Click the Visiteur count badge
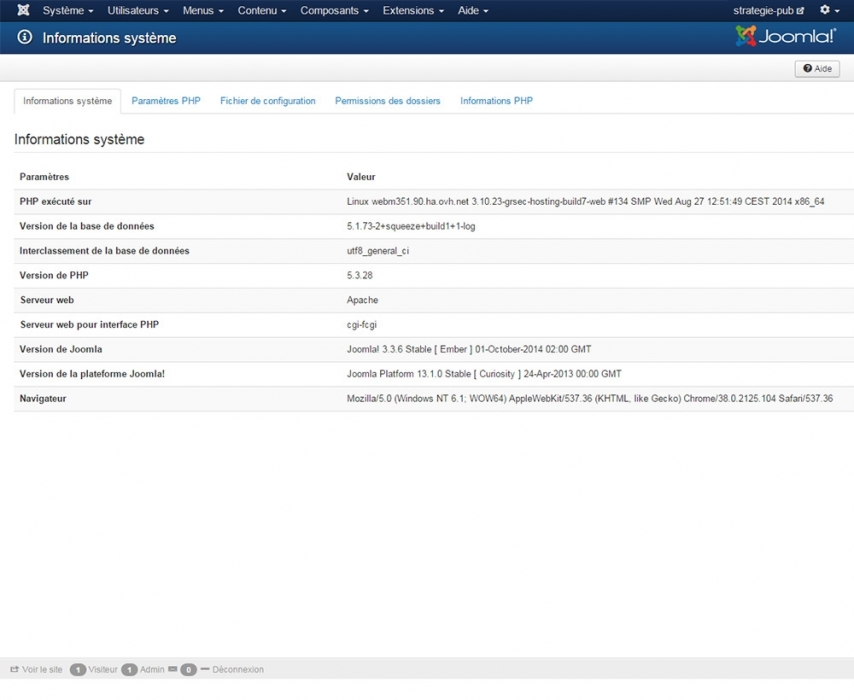The height and width of the screenshot is (700, 854). click(x=78, y=669)
